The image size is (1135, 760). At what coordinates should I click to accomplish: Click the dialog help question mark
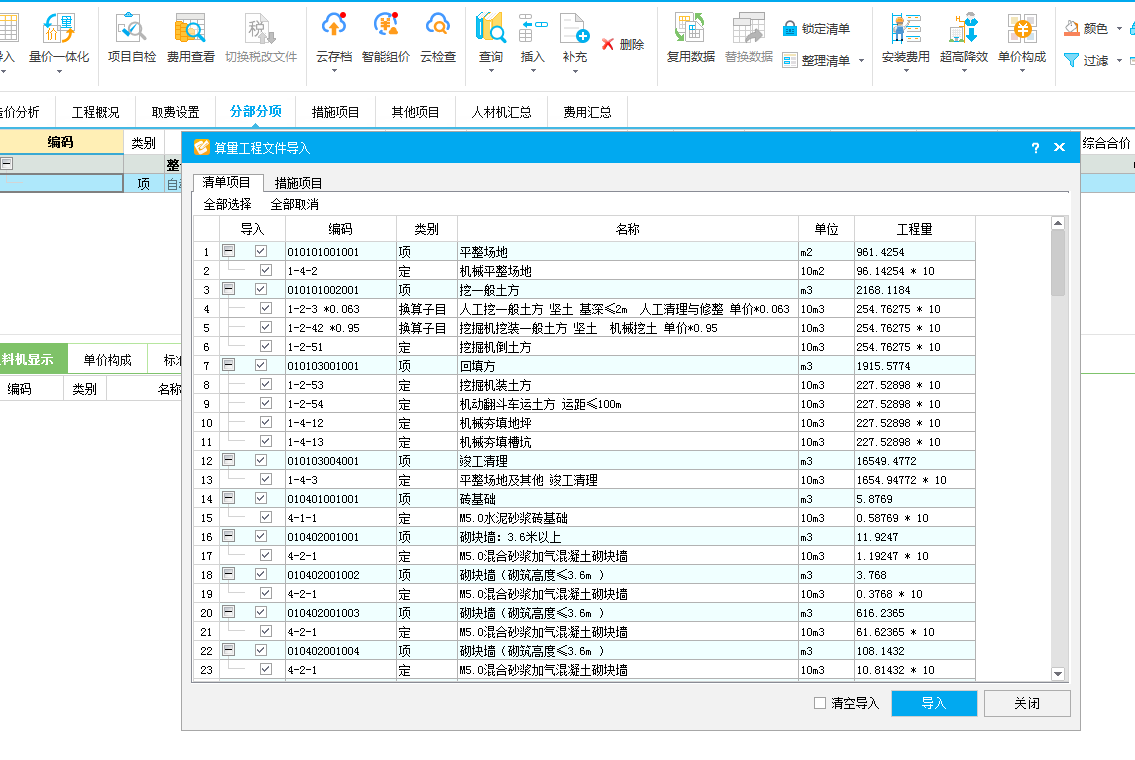point(1035,148)
